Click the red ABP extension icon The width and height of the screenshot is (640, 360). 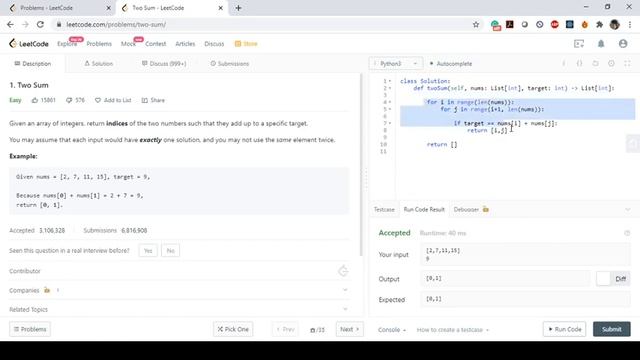point(554,24)
